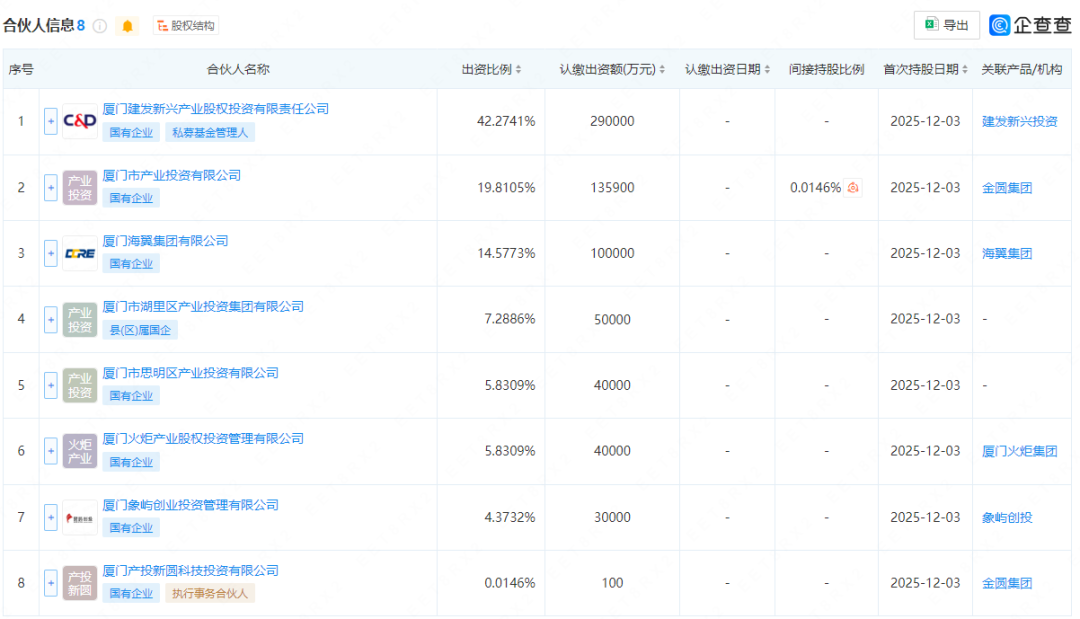Click 国有企业 tag under 象屿创业投资
Image resolution: width=1080 pixels, height=619 pixels.
coord(131,528)
